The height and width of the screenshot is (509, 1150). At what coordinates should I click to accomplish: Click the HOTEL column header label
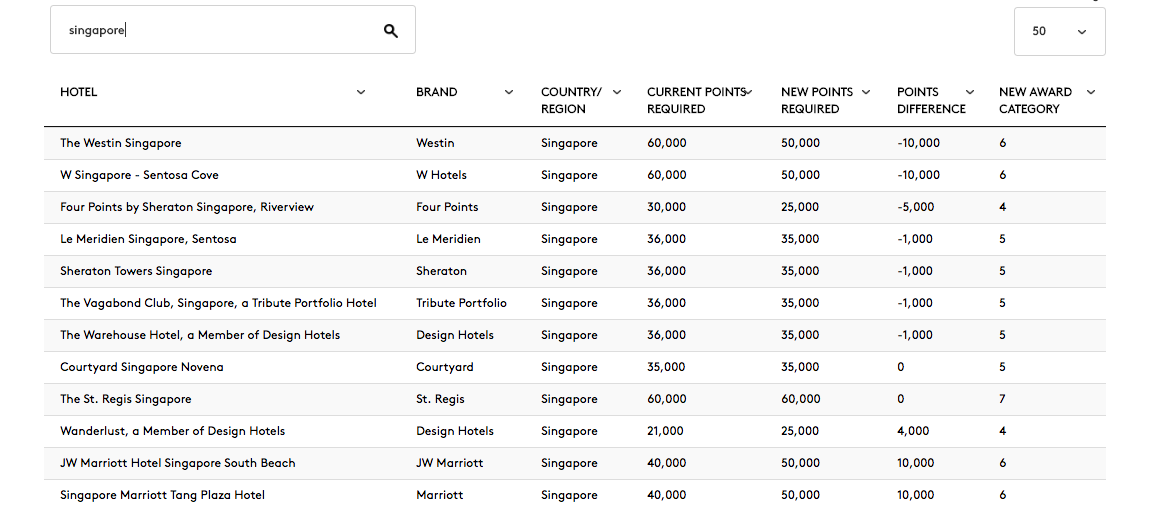pos(78,92)
